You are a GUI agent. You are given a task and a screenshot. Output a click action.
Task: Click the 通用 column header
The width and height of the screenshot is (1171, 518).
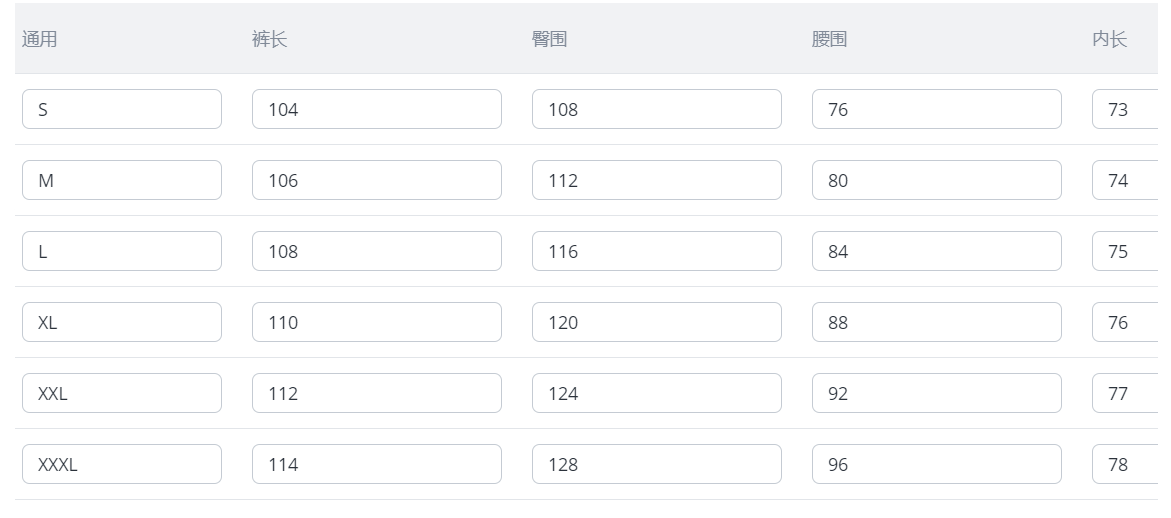point(40,39)
